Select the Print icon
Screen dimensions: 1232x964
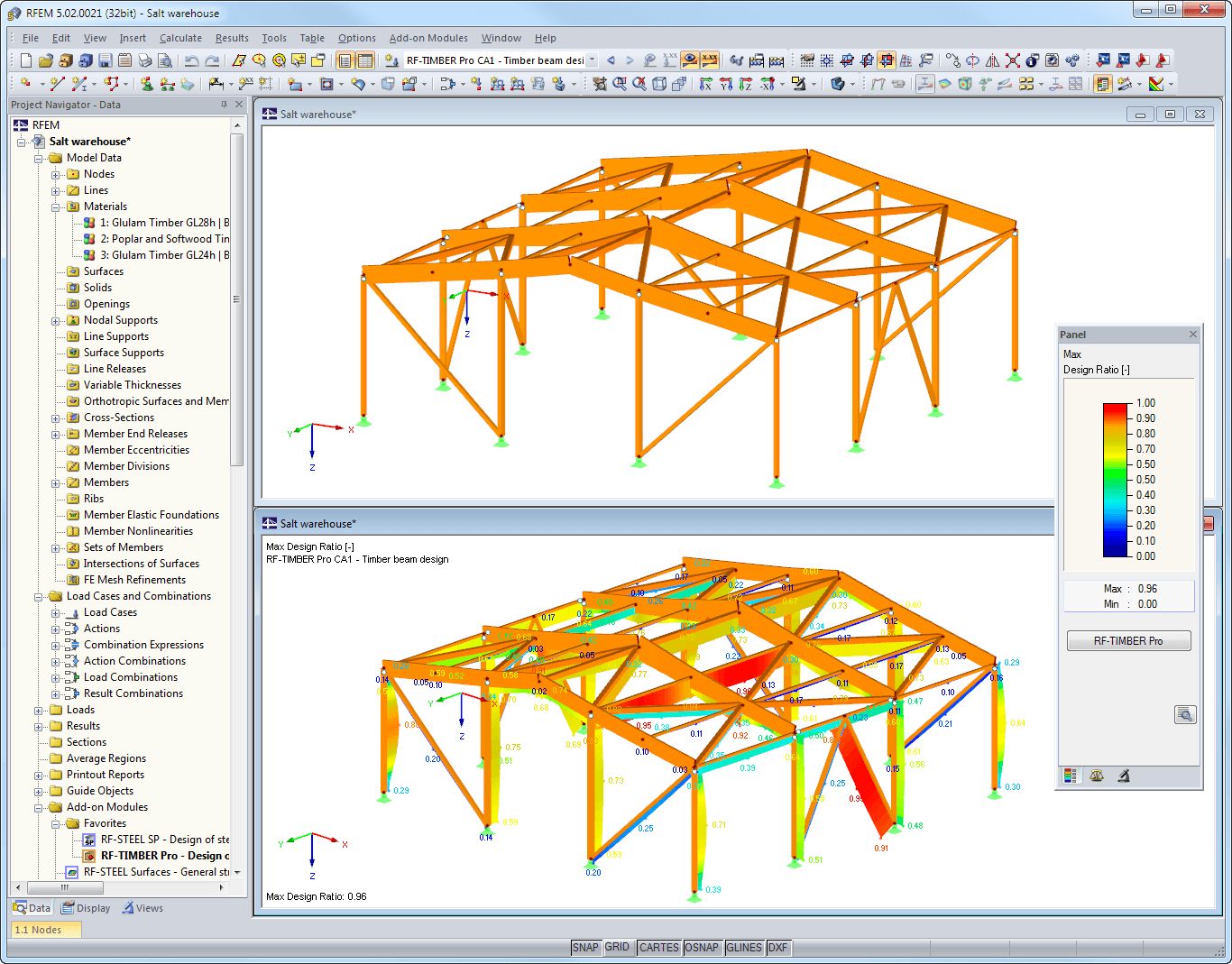tap(144, 61)
